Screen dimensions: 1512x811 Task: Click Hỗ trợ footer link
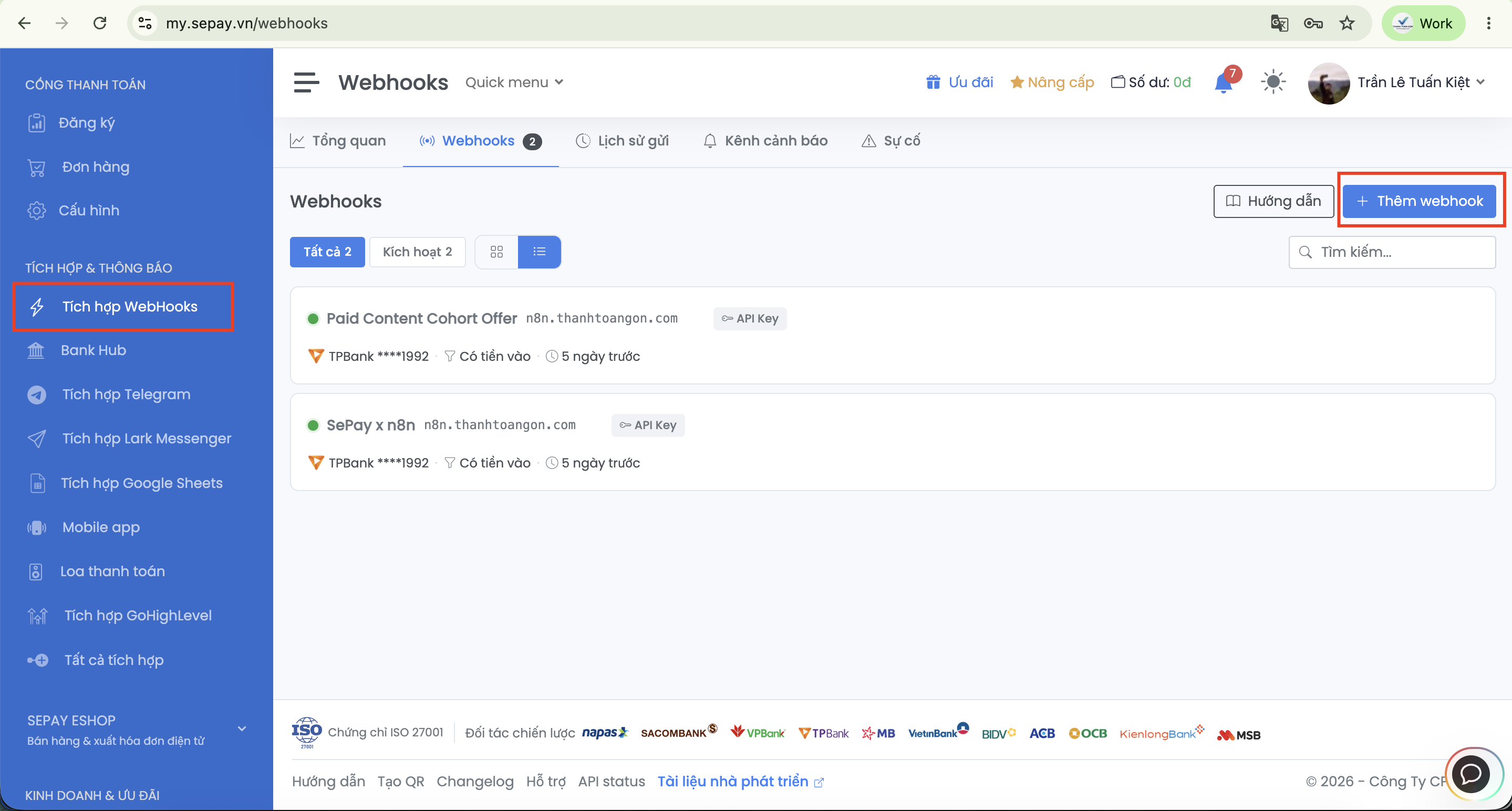[x=546, y=782]
